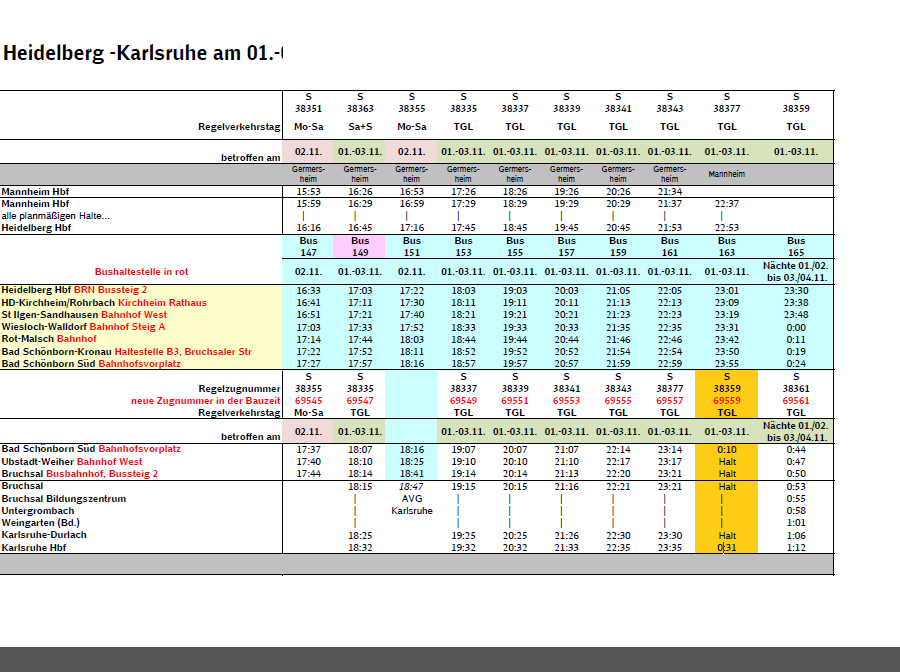Select the 22:37 Mannheim Hbf time
The width and height of the screenshot is (900, 672).
click(727, 204)
